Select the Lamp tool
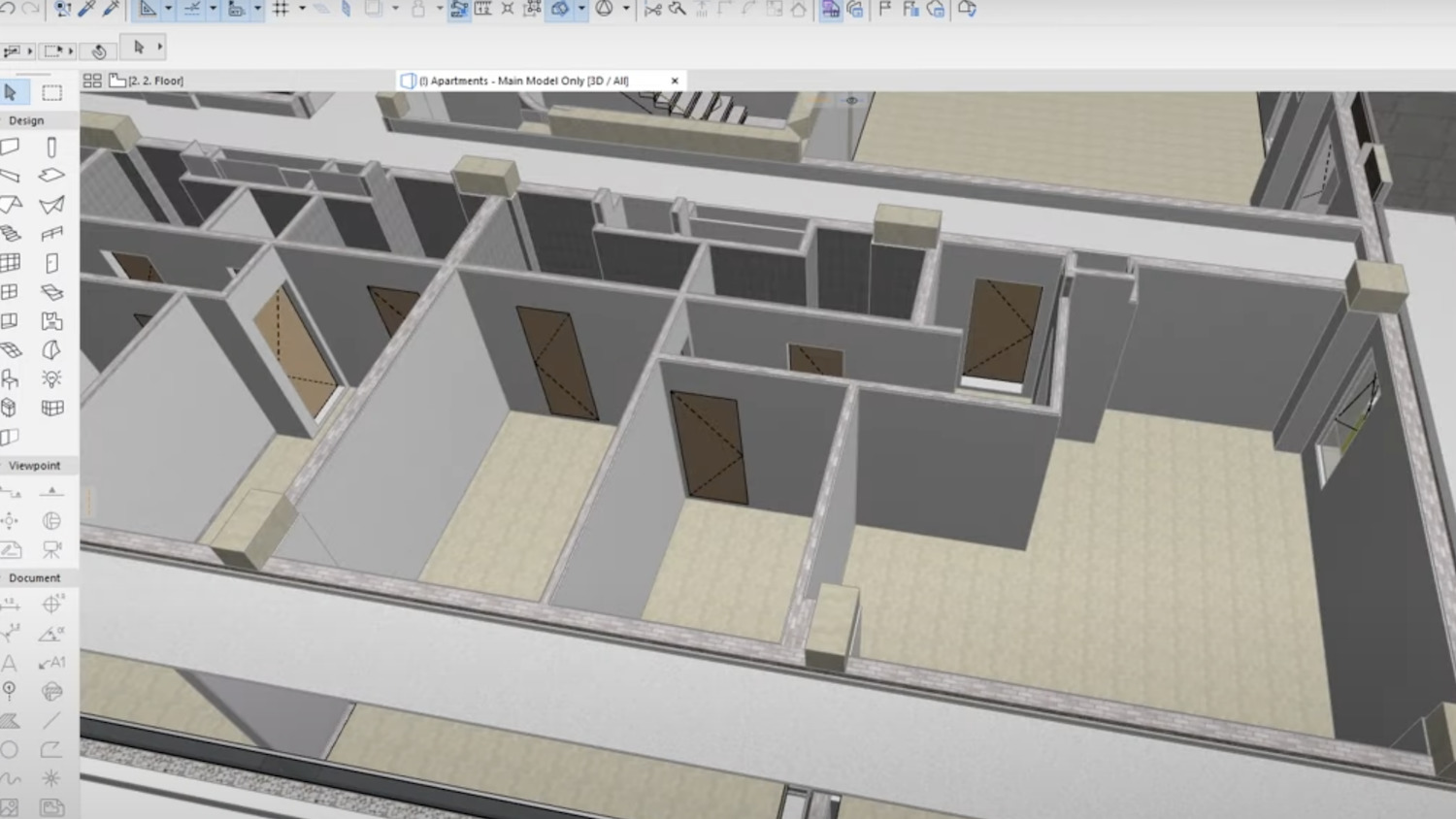1456x819 pixels. pos(51,378)
